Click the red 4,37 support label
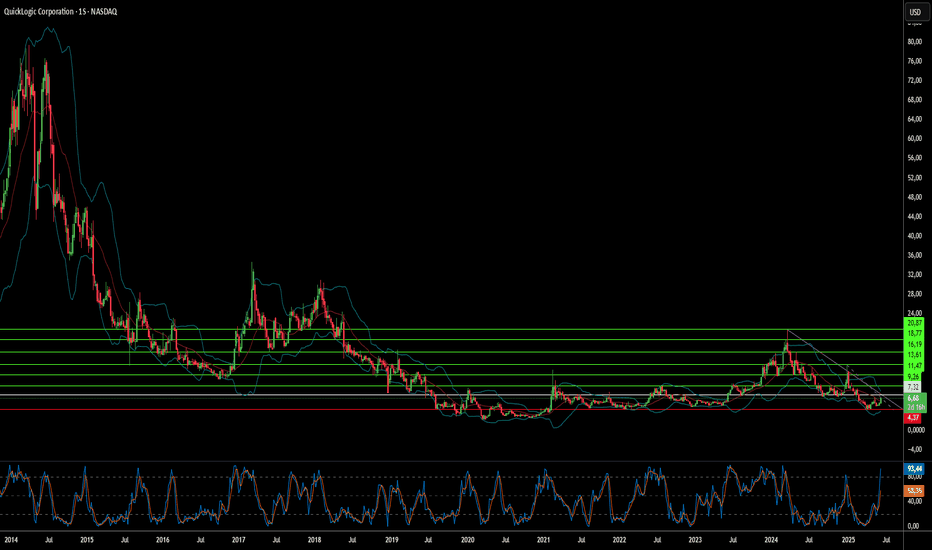 (x=913, y=418)
